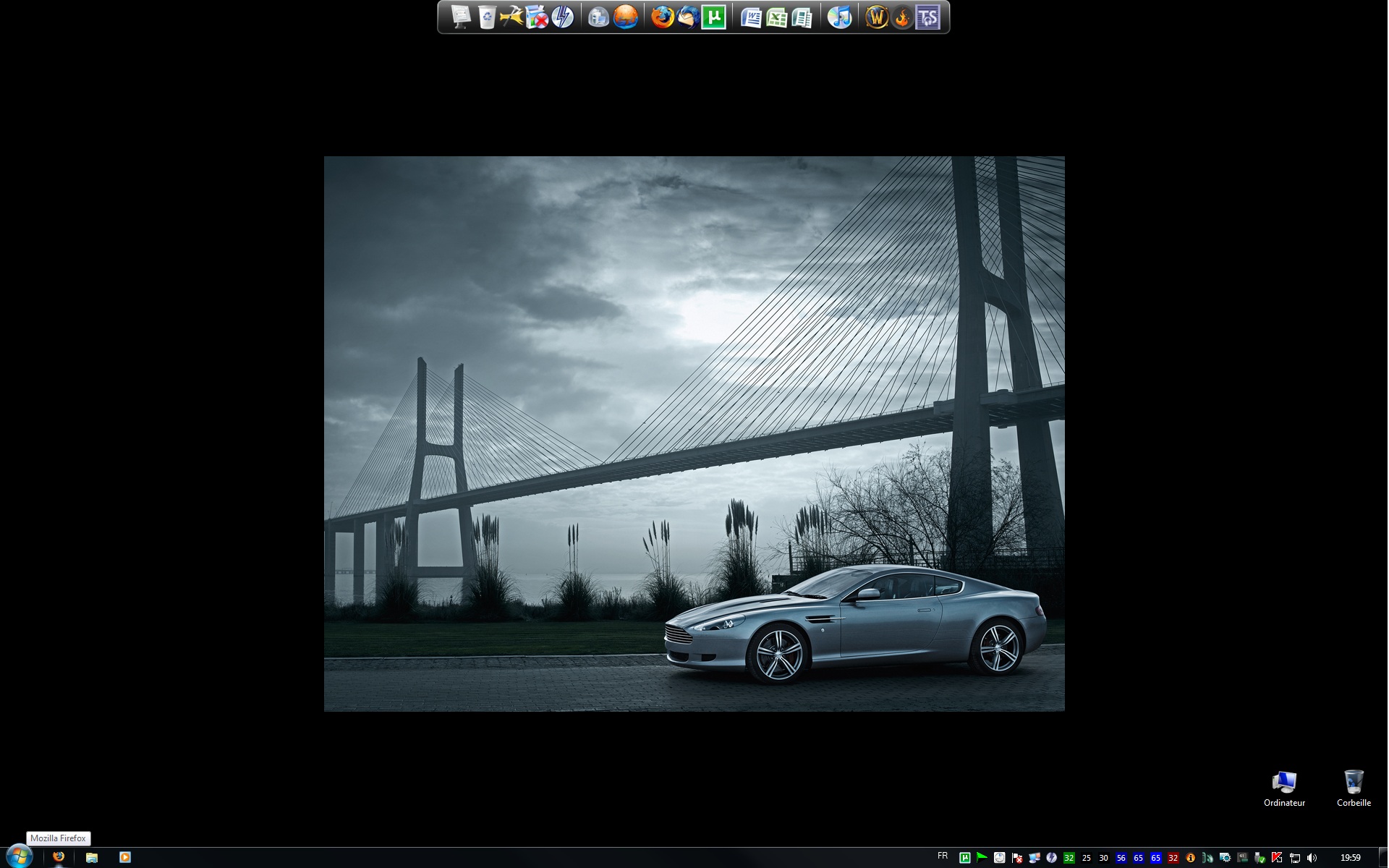Open TeamSpeak from the top dock
Image resolution: width=1389 pixels, height=868 pixels.
[927, 17]
